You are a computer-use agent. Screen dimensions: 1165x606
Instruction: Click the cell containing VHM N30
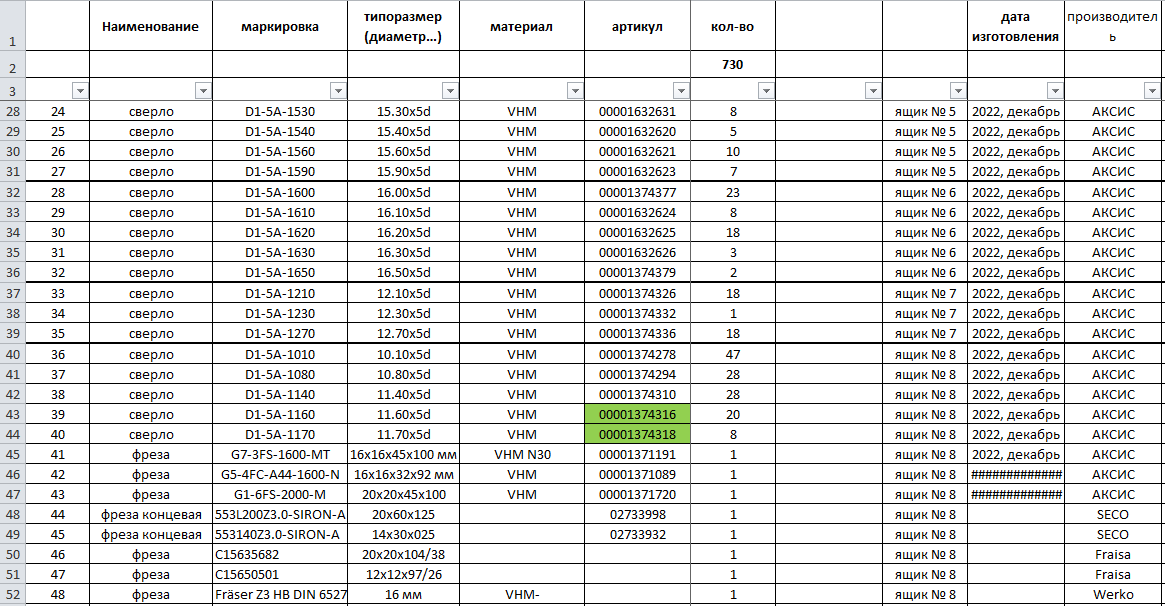tap(521, 455)
